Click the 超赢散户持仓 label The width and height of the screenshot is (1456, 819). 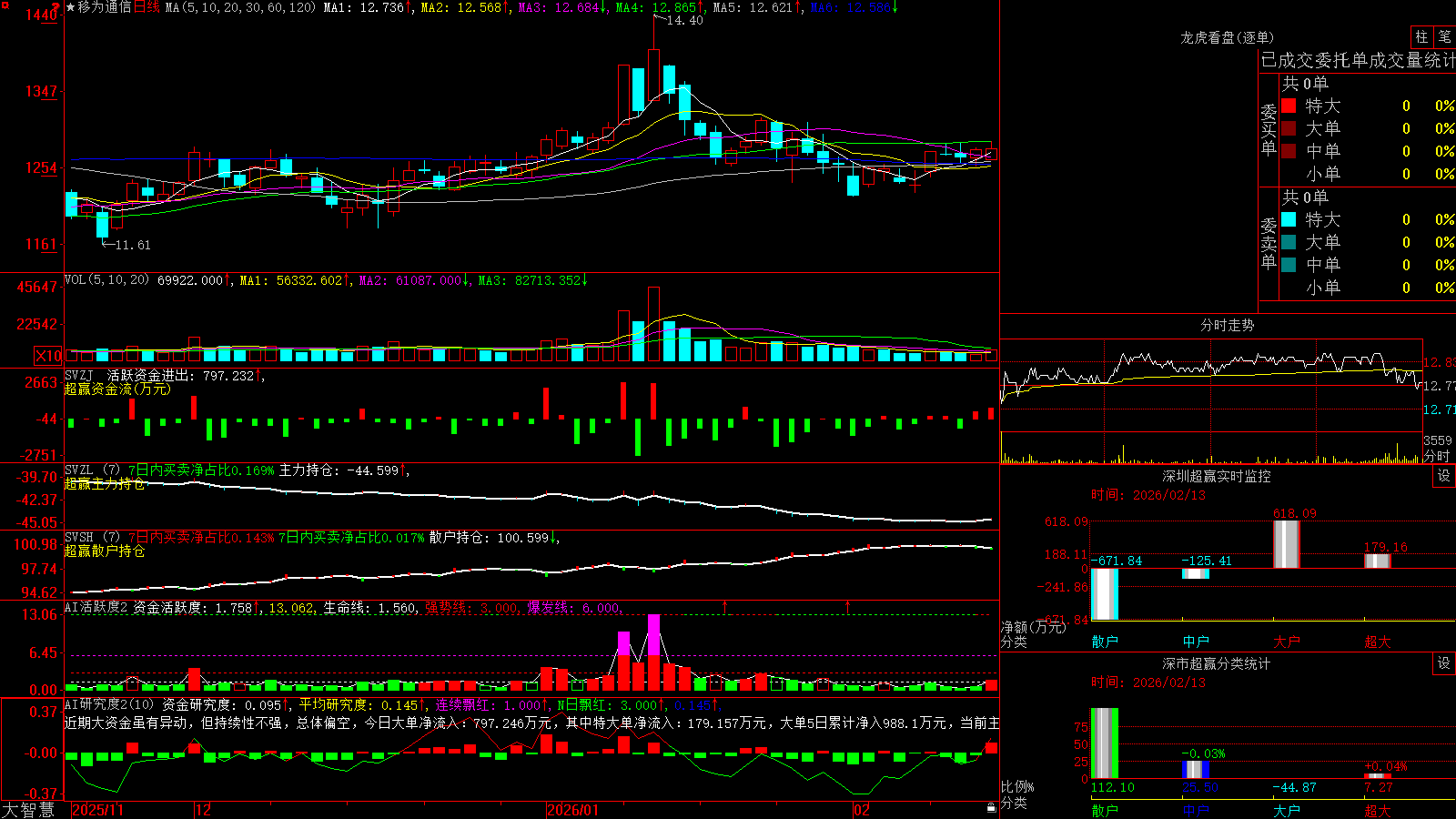105,551
